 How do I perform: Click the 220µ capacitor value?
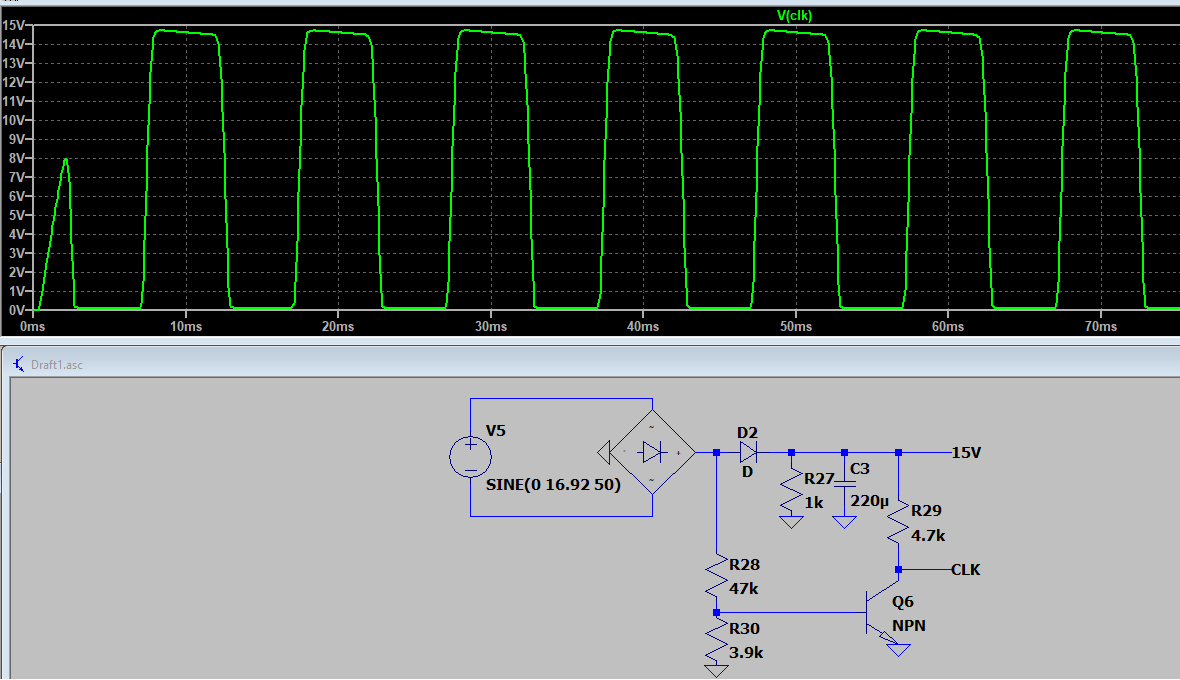click(870, 501)
